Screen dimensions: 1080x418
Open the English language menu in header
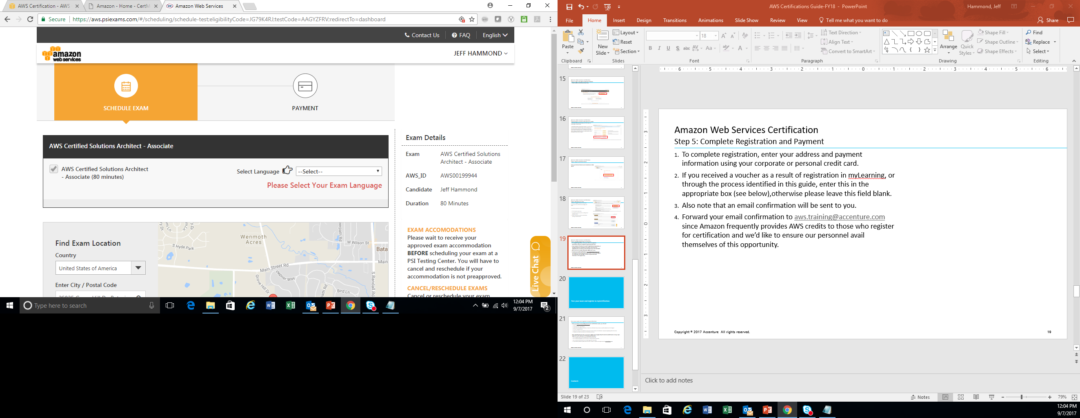[x=494, y=35]
